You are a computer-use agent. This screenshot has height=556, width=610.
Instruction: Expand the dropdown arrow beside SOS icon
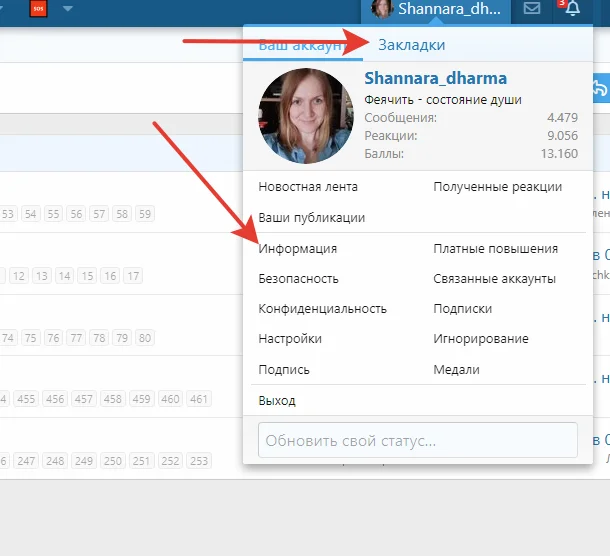(68, 9)
